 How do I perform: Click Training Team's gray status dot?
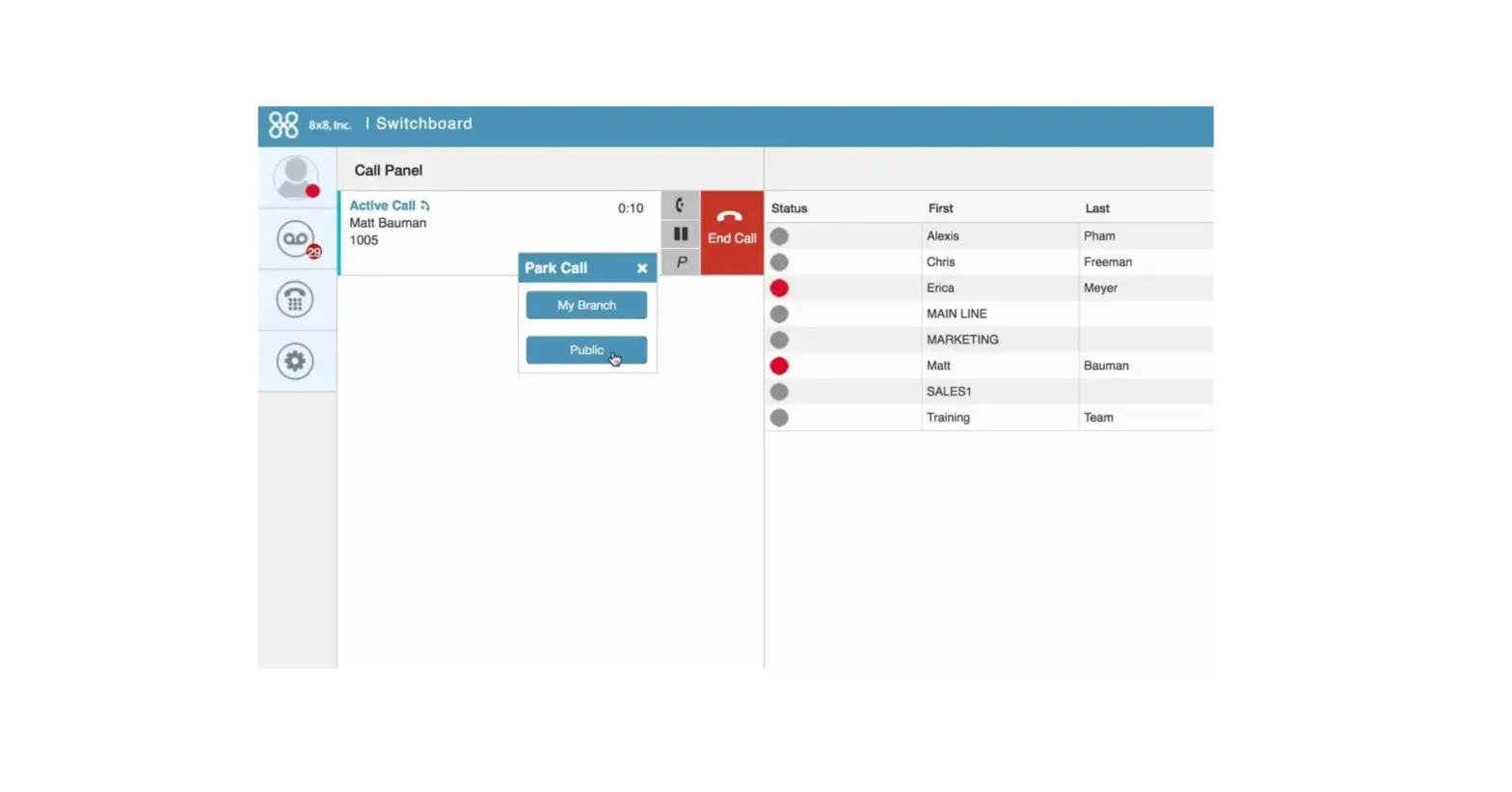click(x=779, y=418)
